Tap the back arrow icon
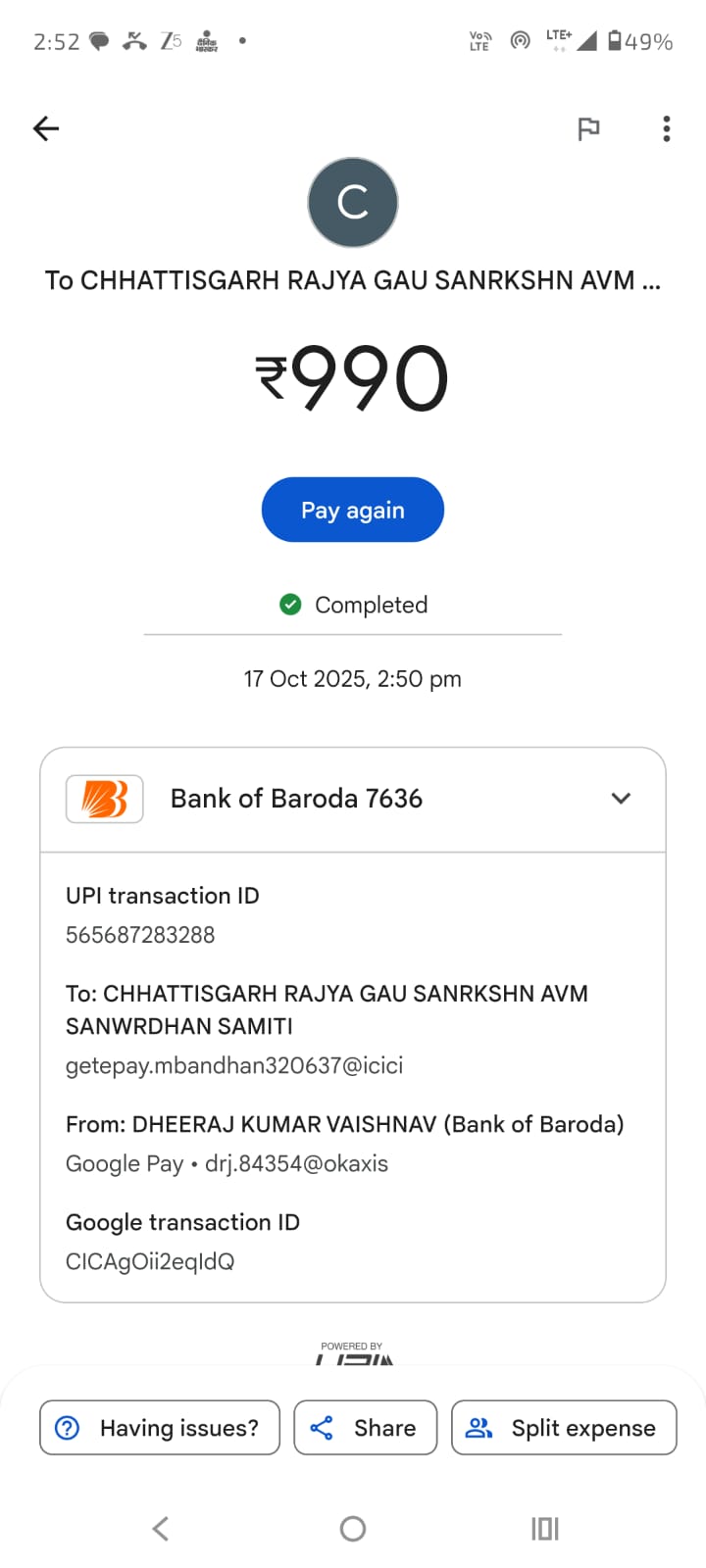This screenshot has width=706, height=1568. pos(46,128)
